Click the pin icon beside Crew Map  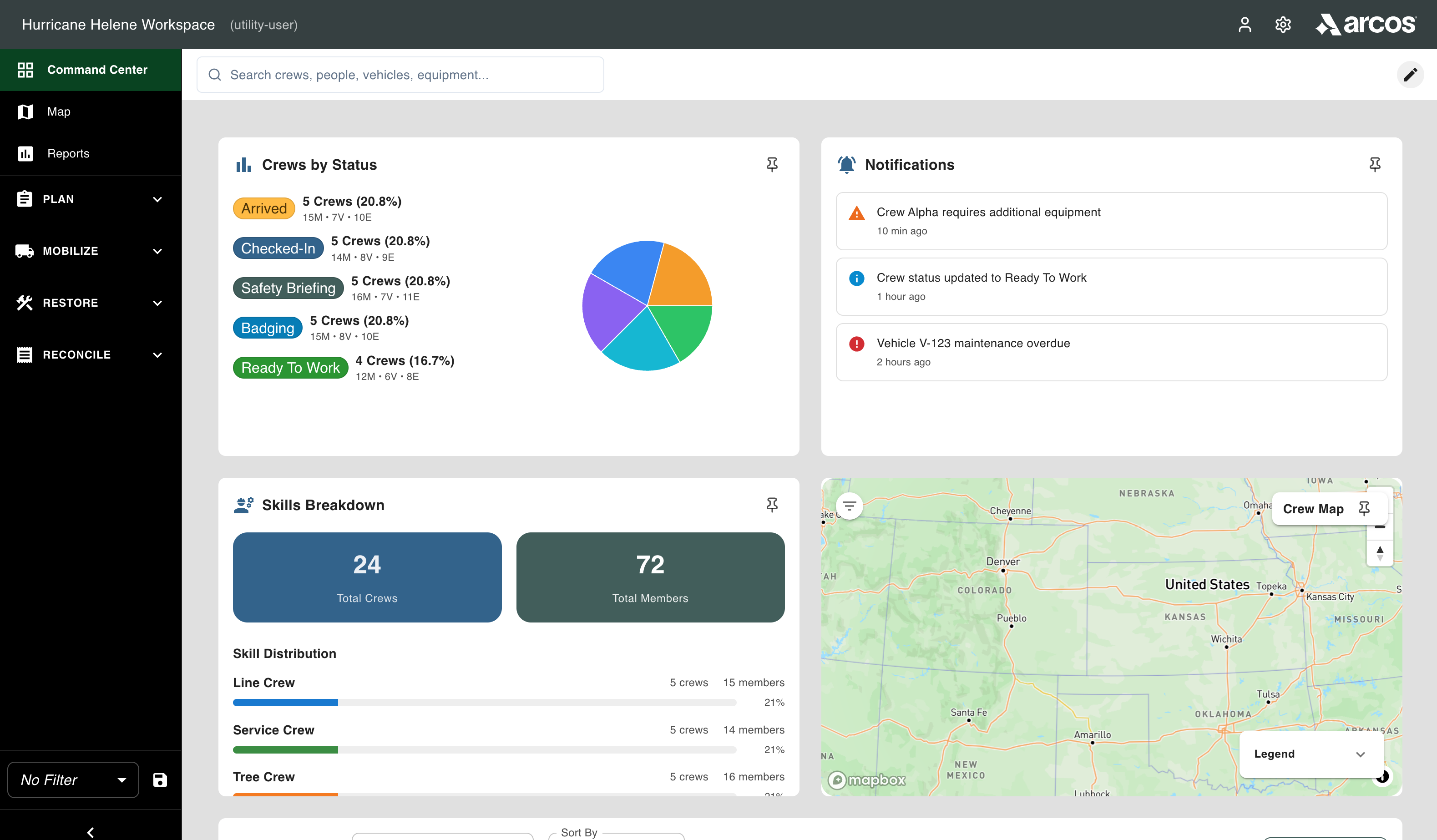coord(1363,508)
